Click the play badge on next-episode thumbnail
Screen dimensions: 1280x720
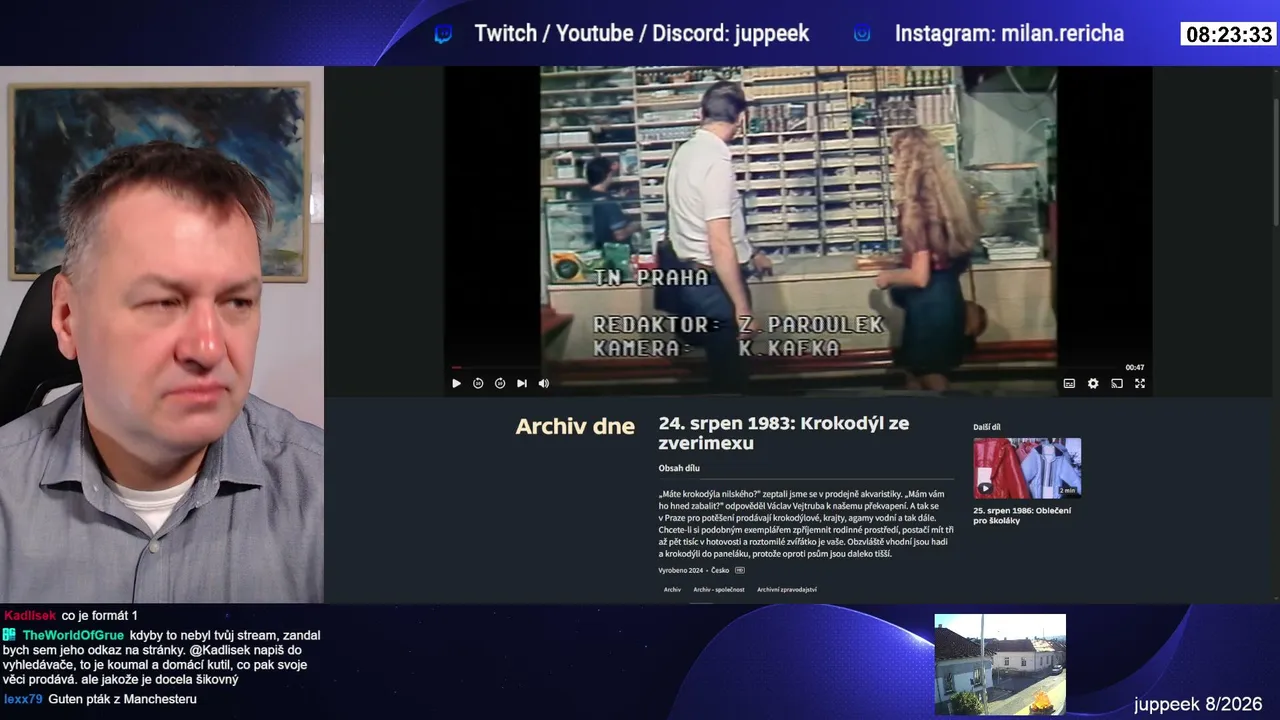[985, 489]
